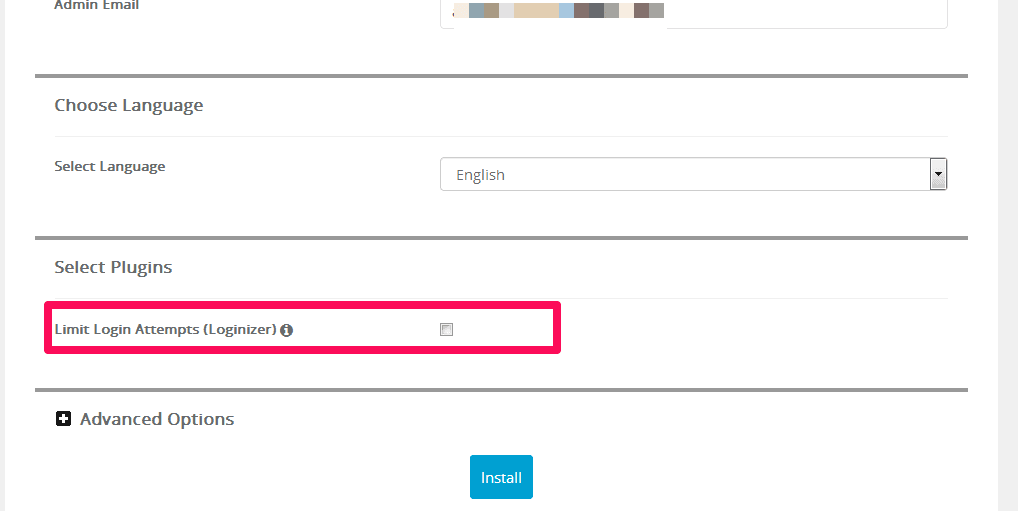The image size is (1018, 511).
Task: Click the Select Language label
Action: [x=110, y=166]
